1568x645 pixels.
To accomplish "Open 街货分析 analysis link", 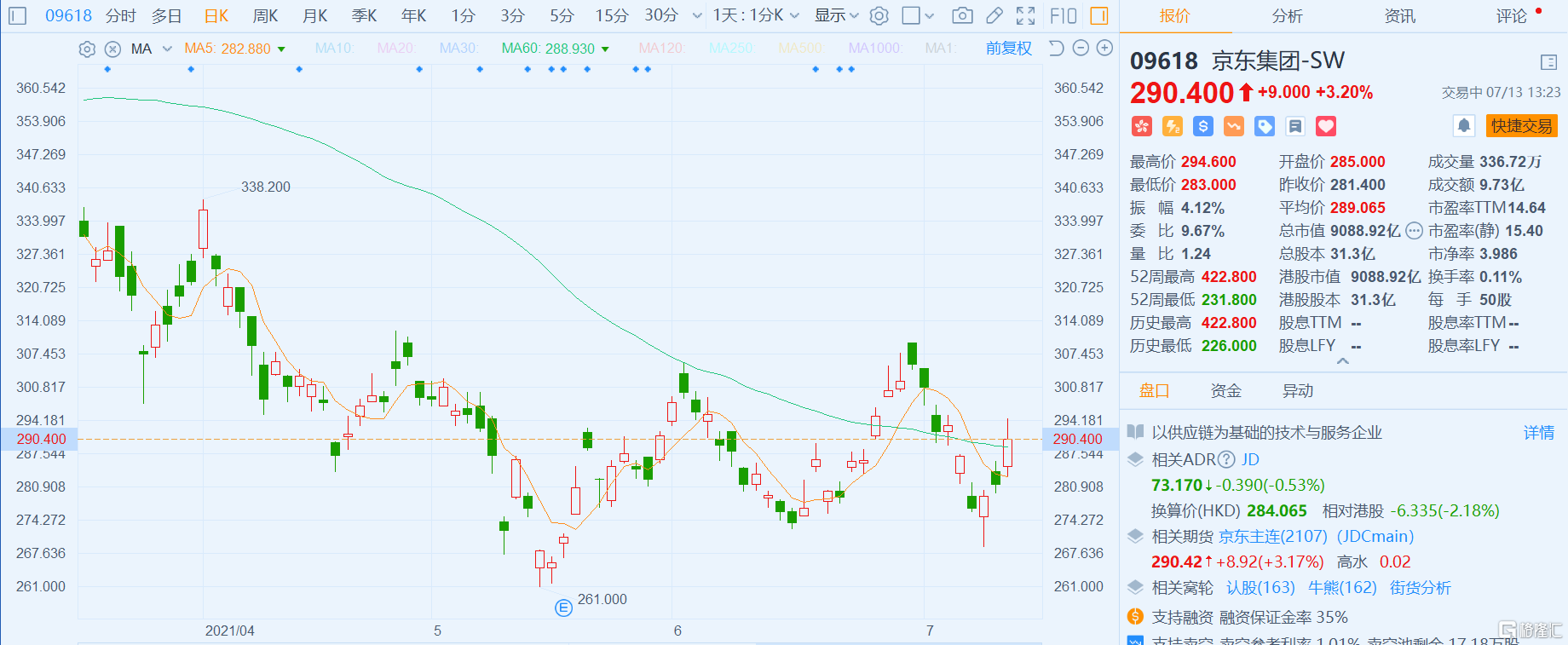I will [1420, 588].
